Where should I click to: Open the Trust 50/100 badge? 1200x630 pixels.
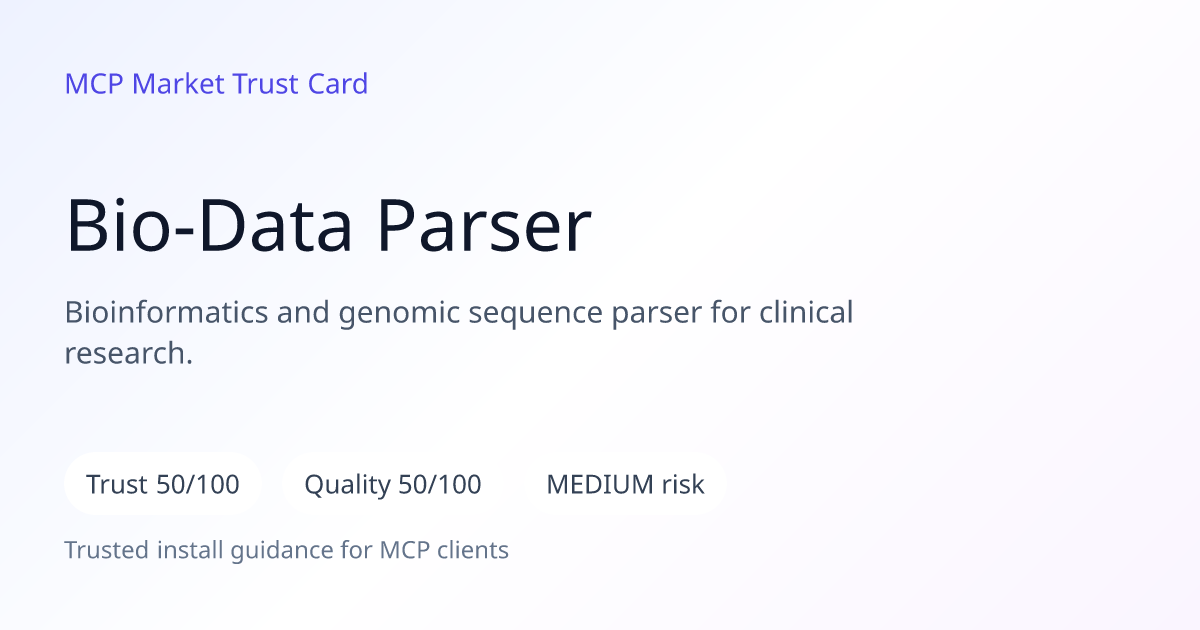click(163, 485)
